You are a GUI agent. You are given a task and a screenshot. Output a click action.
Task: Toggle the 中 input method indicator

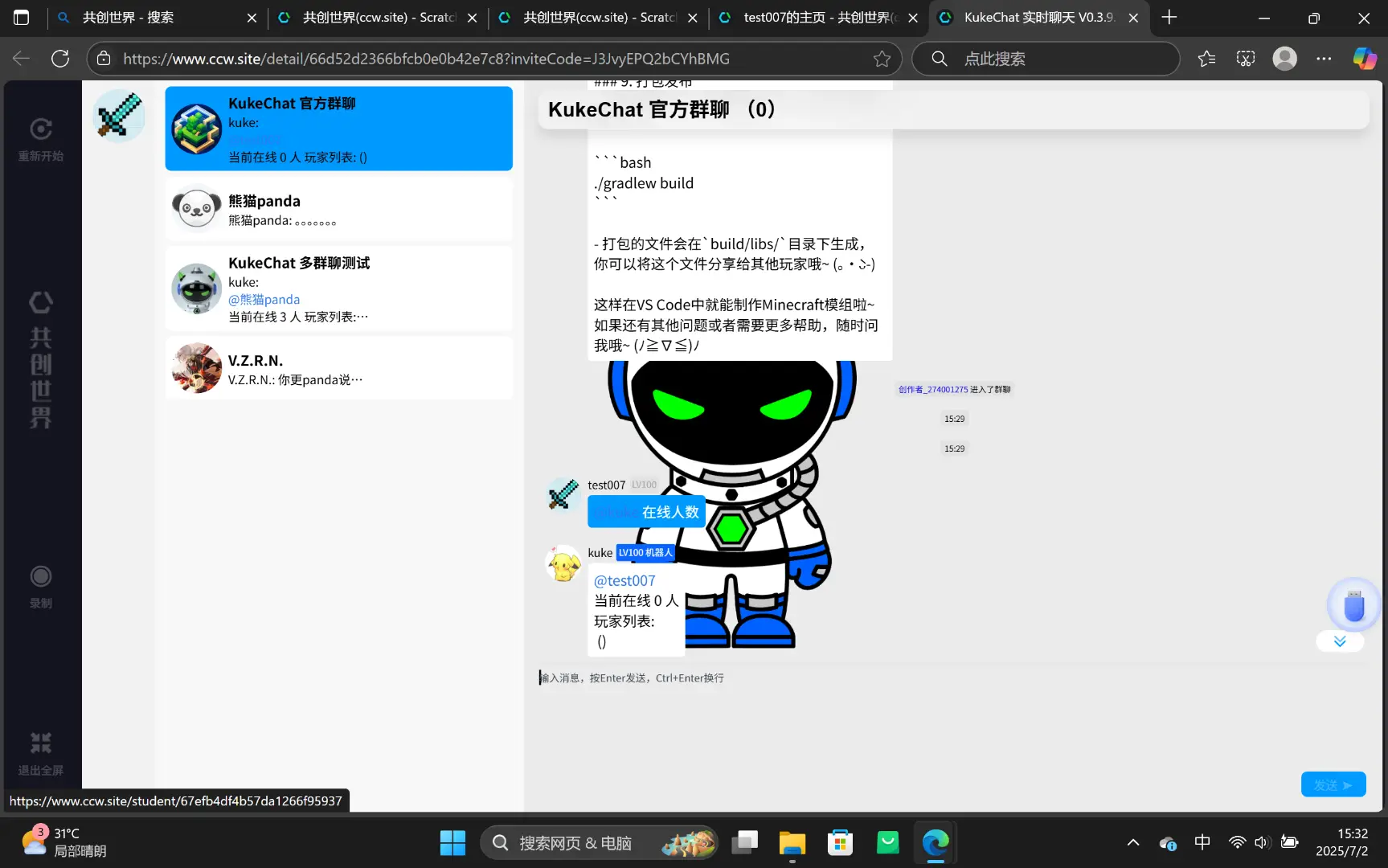coord(1202,842)
